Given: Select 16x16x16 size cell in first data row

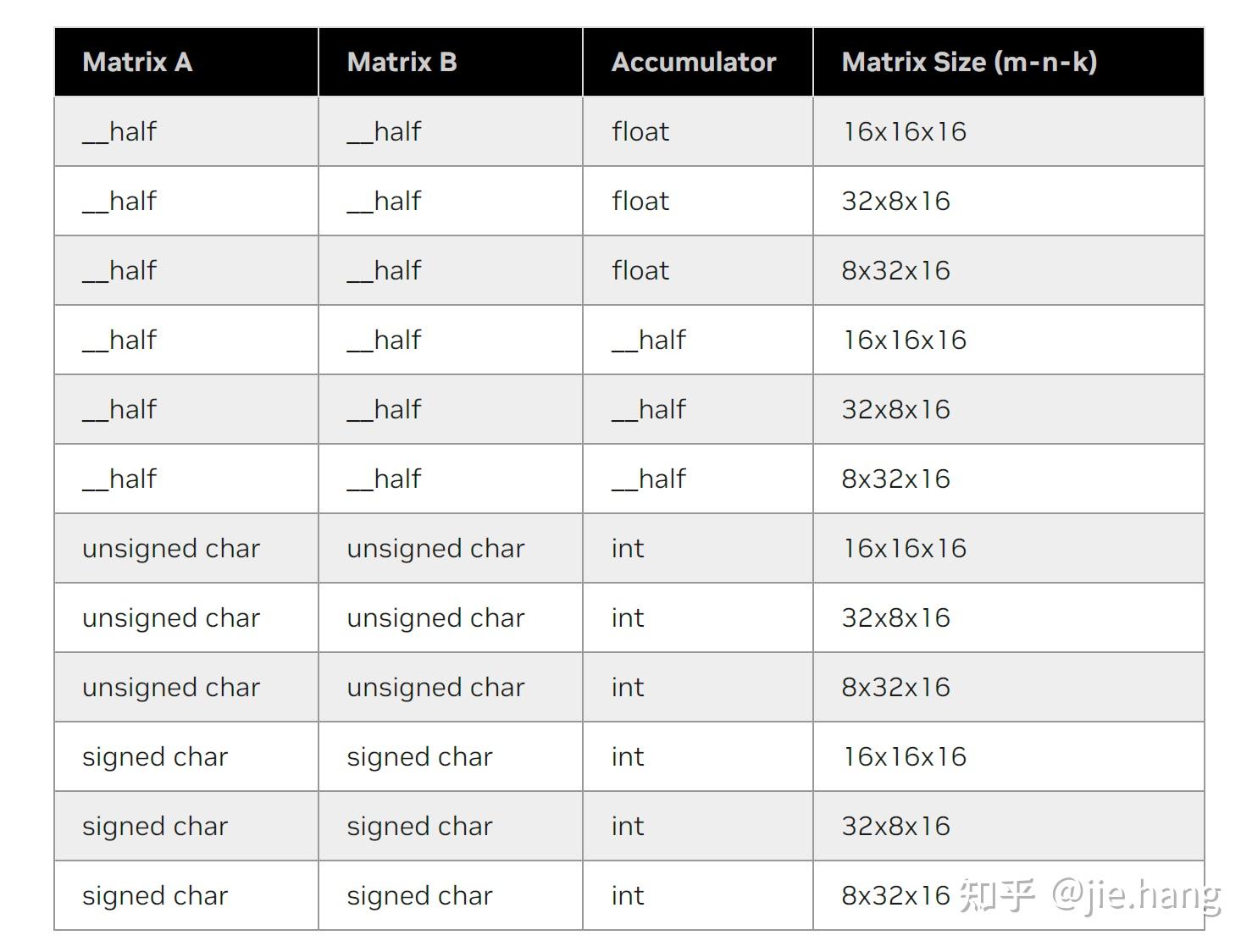Looking at the screenshot, I should tap(904, 131).
